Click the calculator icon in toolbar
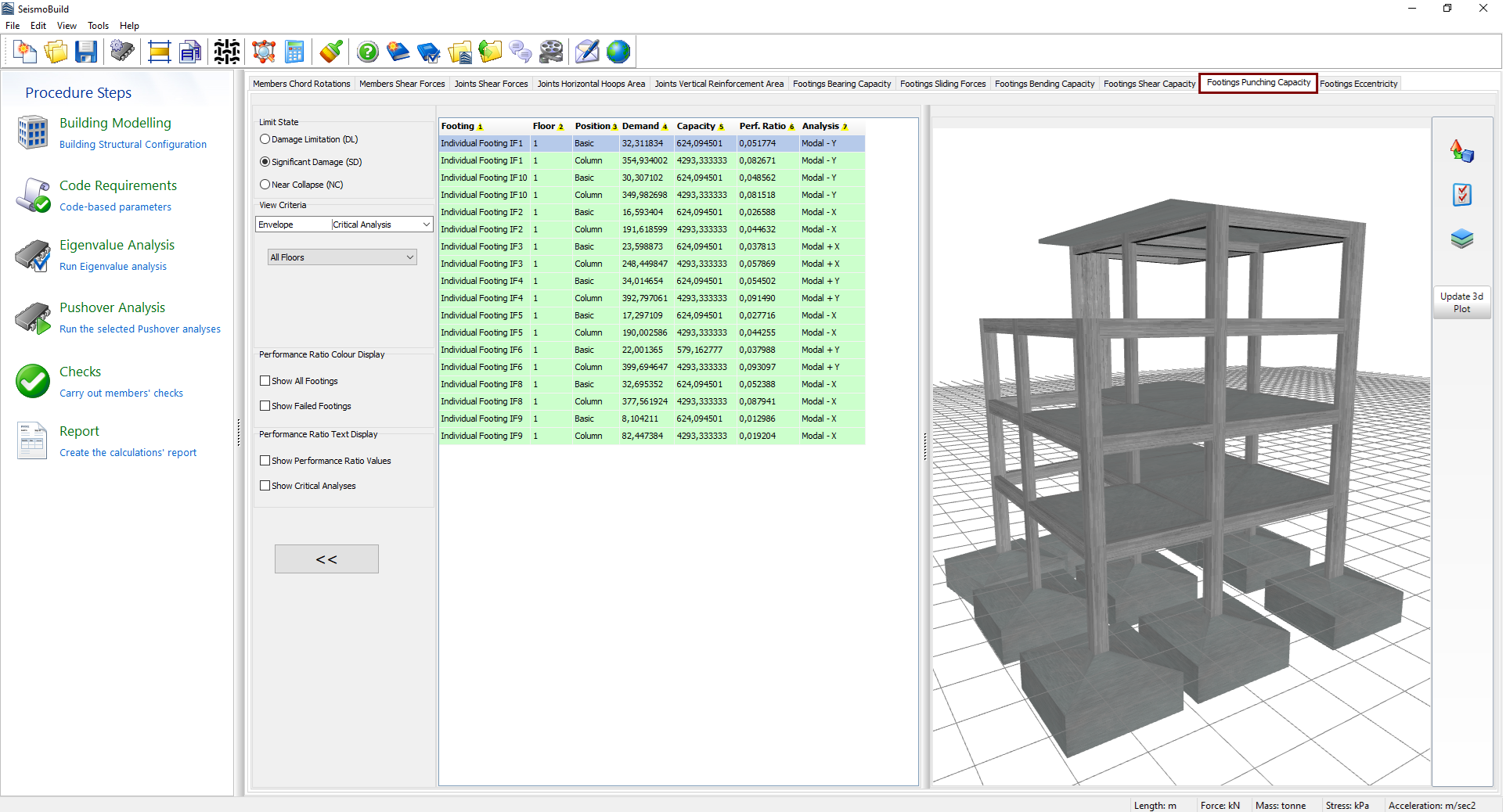The height and width of the screenshot is (812, 1506). (294, 52)
